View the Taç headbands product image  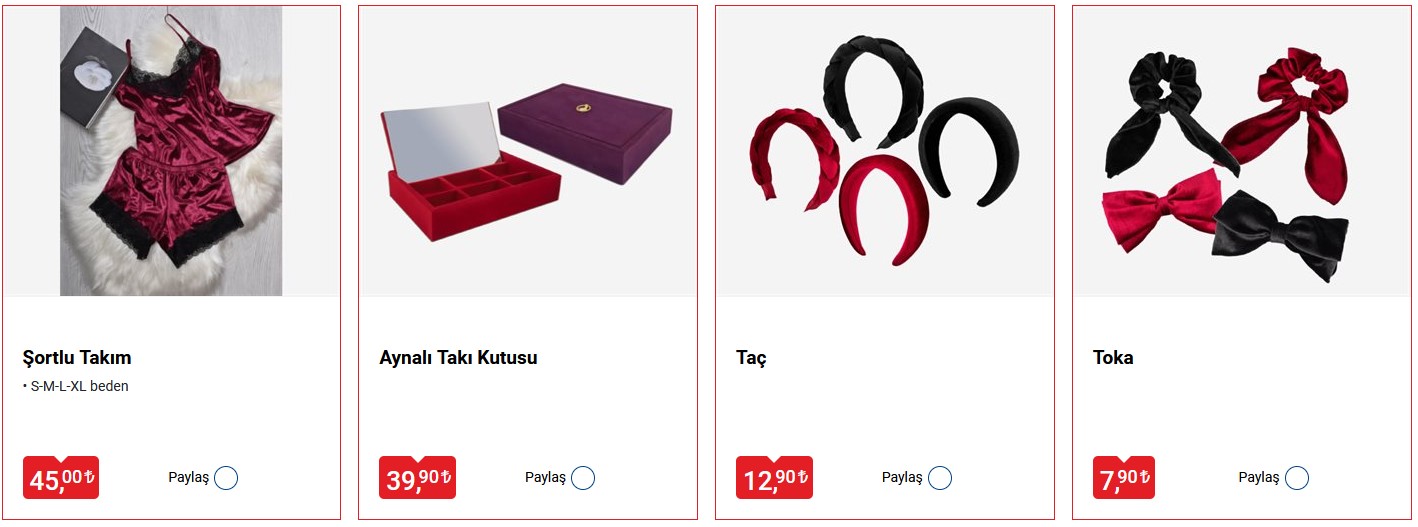pyautogui.click(x=885, y=151)
